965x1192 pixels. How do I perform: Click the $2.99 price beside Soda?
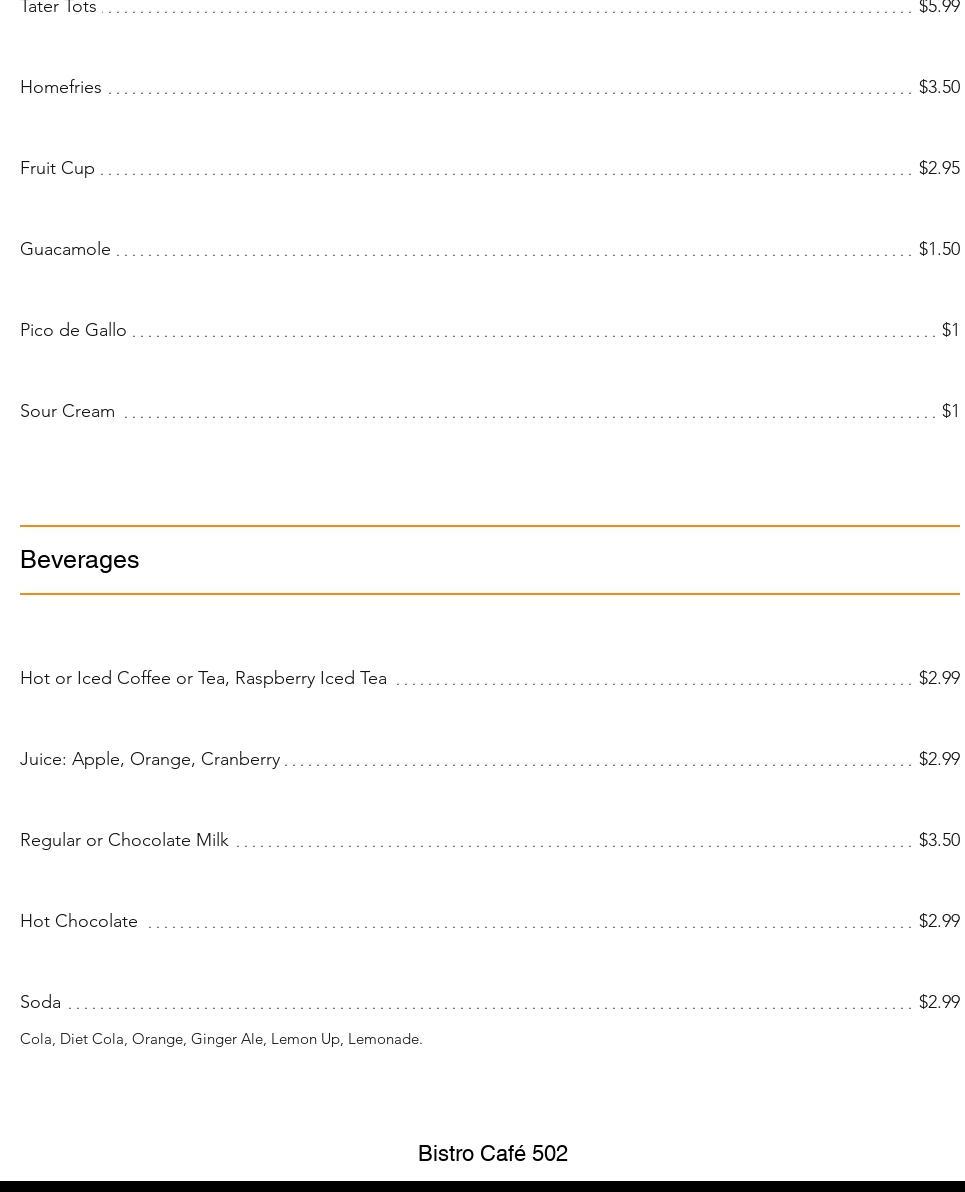click(939, 1003)
